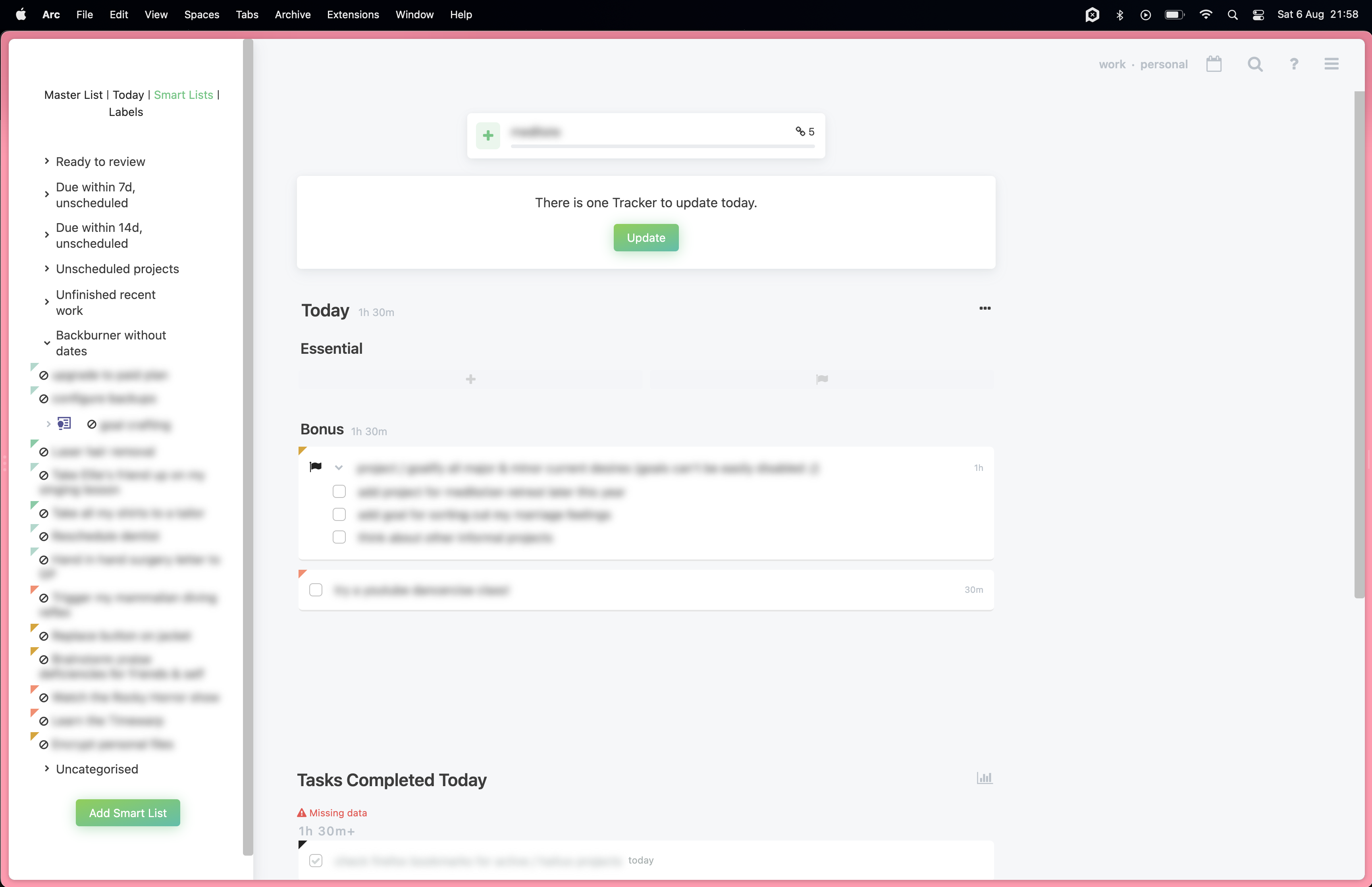The width and height of the screenshot is (1372, 887).
Task: Click the black flag icon on Bonus project
Action: [316, 467]
